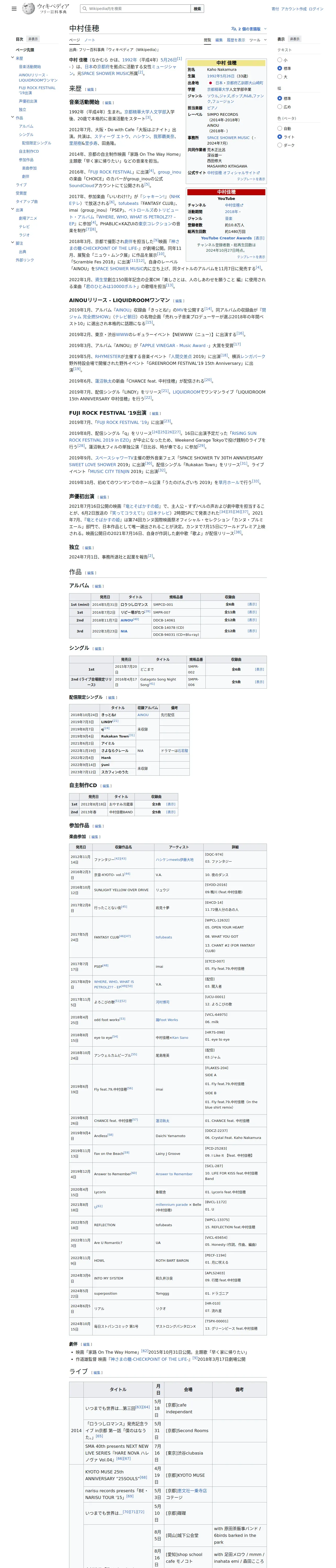Hide the appearance panel with 非表示
Viewport: 336px width, 1568px height.
tap(295, 39)
